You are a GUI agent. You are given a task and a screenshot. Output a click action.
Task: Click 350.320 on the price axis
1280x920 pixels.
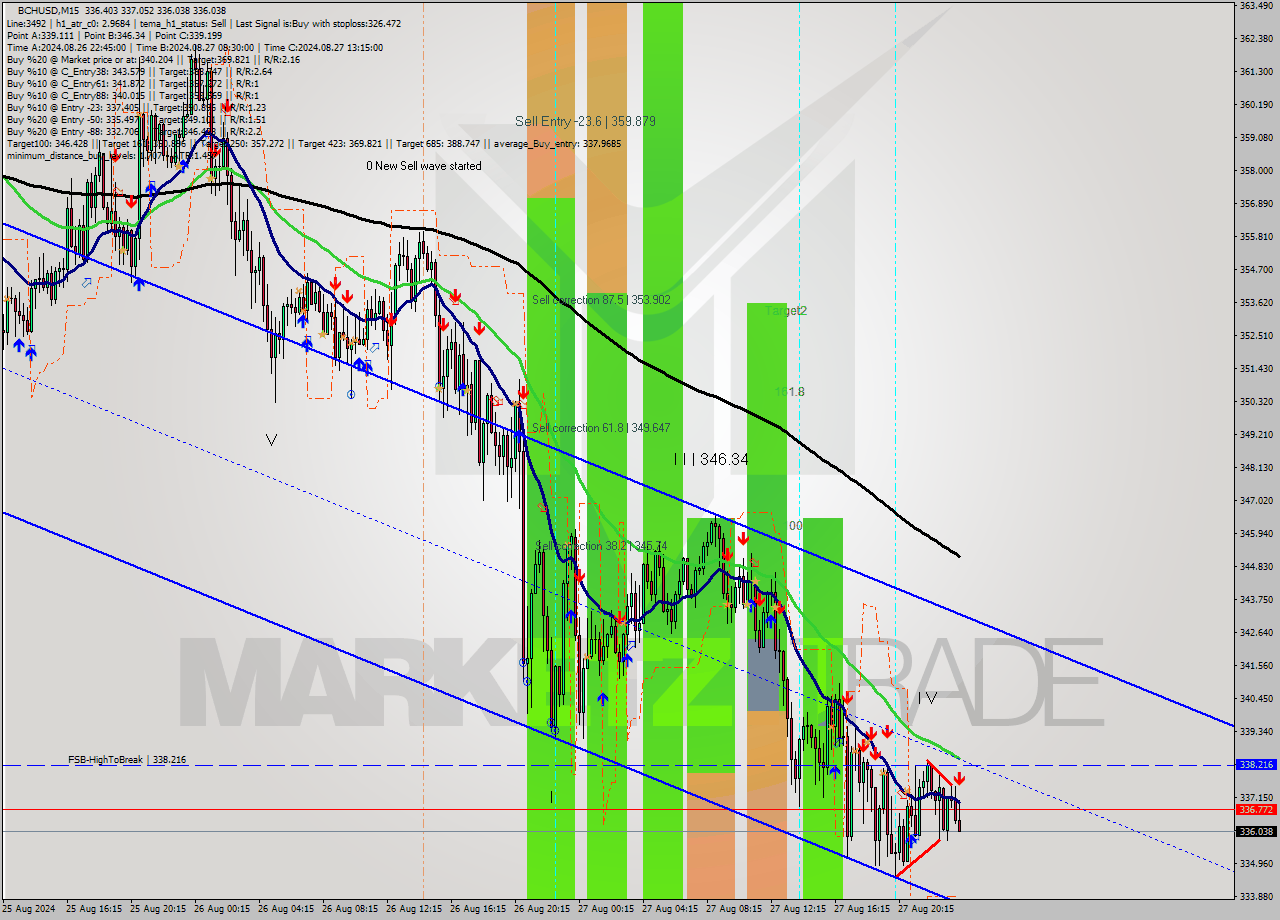pos(1256,402)
